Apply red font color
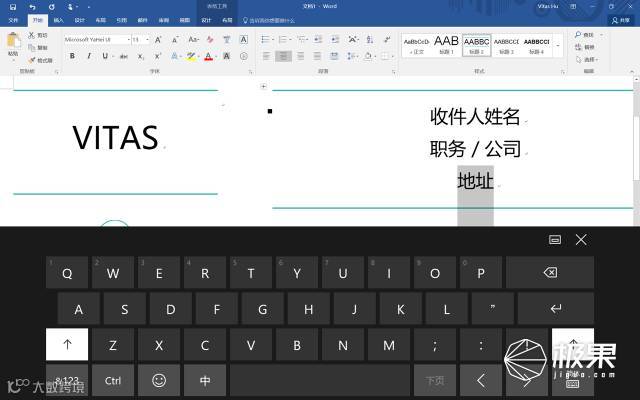This screenshot has height=400, width=640. 209,56
